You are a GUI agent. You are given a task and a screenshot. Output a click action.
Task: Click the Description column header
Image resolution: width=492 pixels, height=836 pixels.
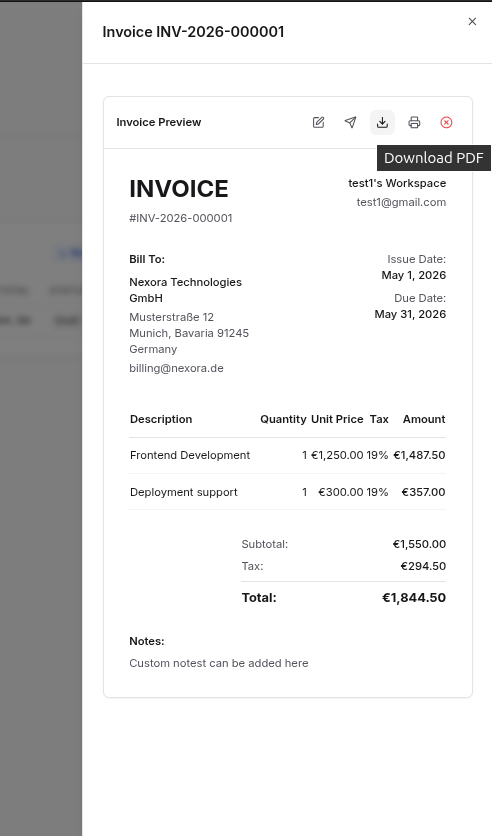[x=161, y=419]
